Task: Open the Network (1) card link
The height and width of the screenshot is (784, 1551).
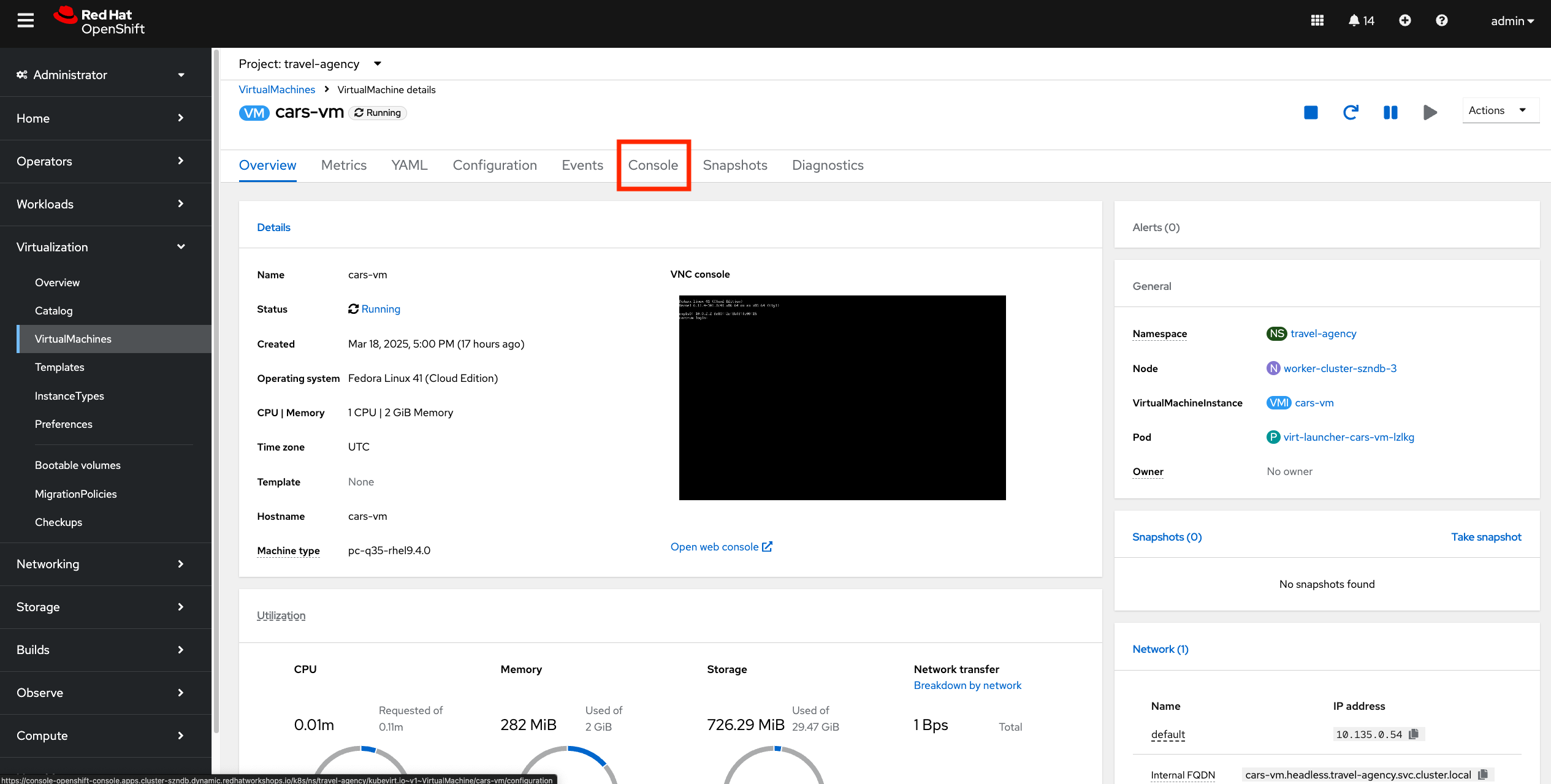Action: click(1160, 649)
